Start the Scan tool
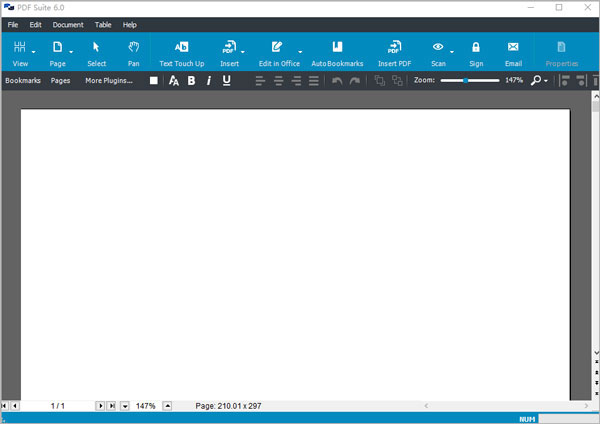600x424 pixels. pos(438,54)
